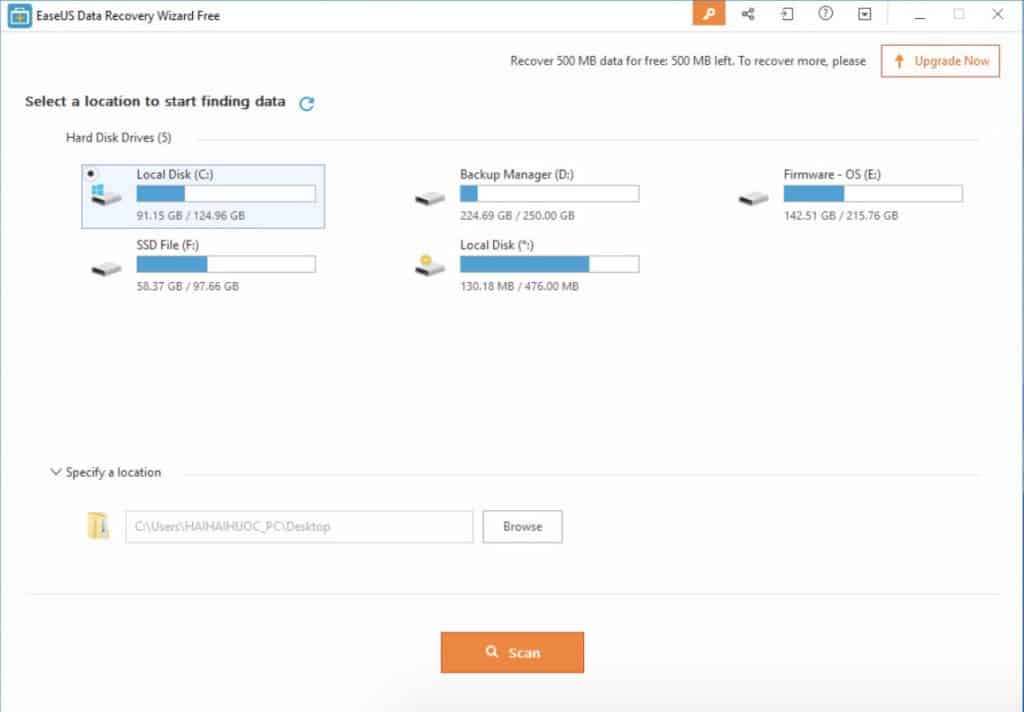Click the Hard Disk Drives (5) header
The height and width of the screenshot is (712, 1024).
coord(119,138)
